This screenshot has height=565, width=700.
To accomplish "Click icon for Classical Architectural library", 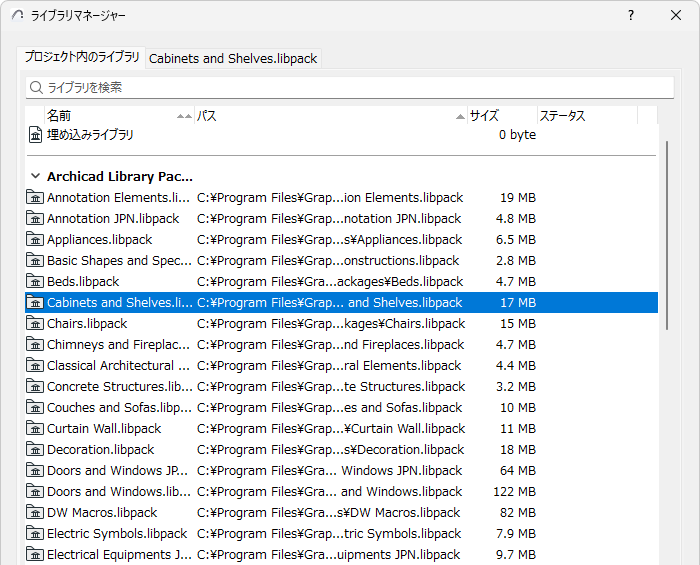I will pos(35,365).
